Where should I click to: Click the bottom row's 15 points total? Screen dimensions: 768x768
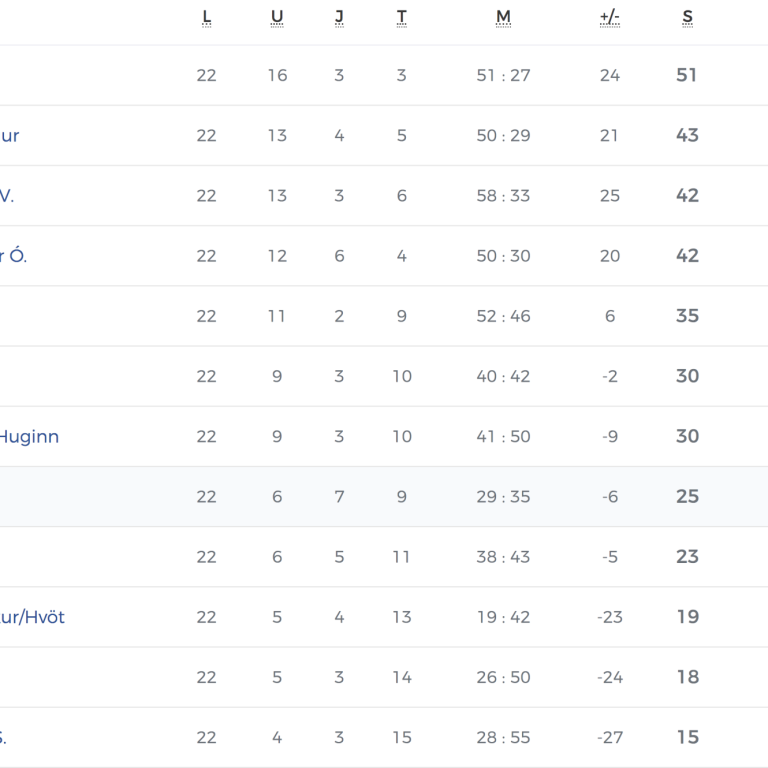(687, 738)
